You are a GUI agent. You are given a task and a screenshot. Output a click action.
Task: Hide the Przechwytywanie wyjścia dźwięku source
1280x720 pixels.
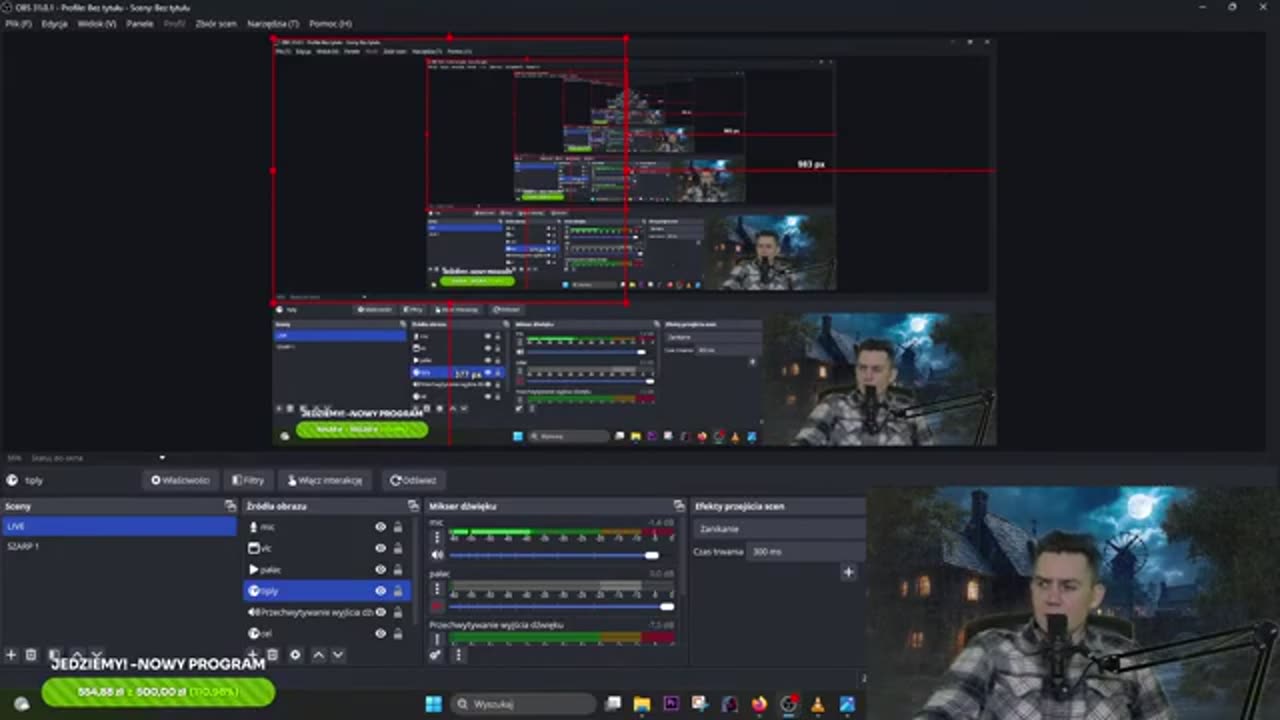[380, 612]
